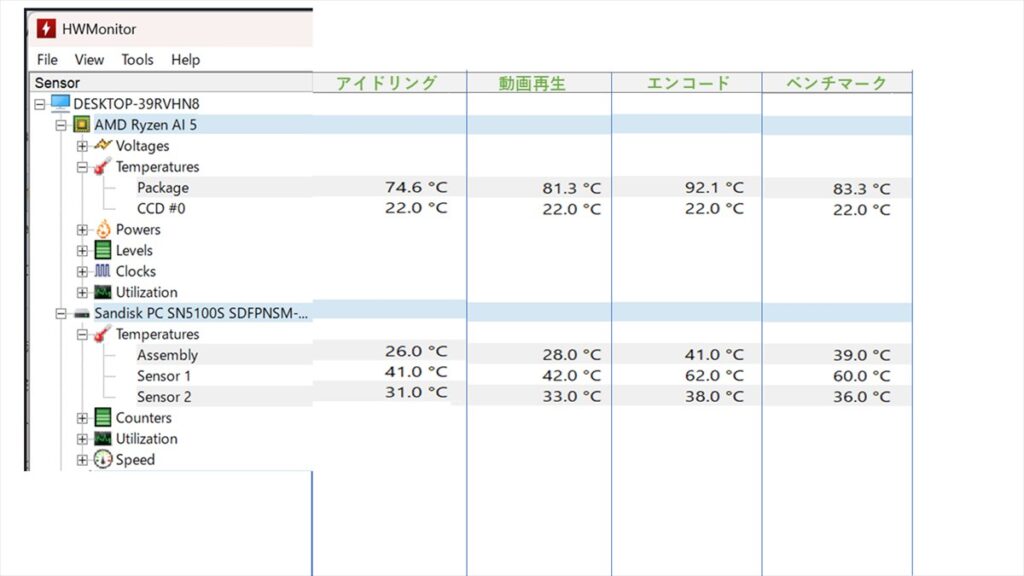Click the Utilization graph icon under AMD Ryzen
This screenshot has height=576, width=1024.
click(x=103, y=292)
